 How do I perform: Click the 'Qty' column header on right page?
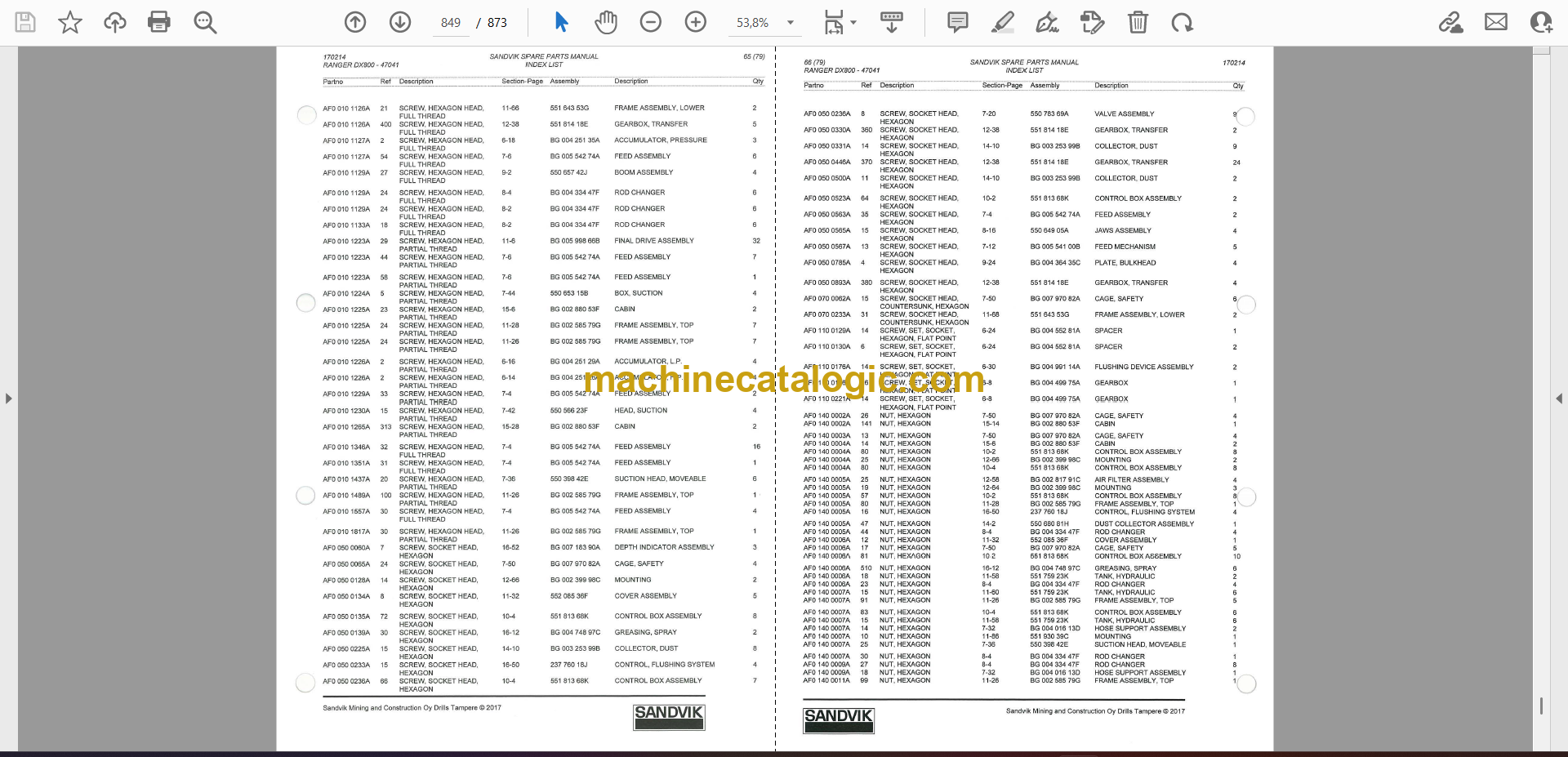click(x=1238, y=85)
